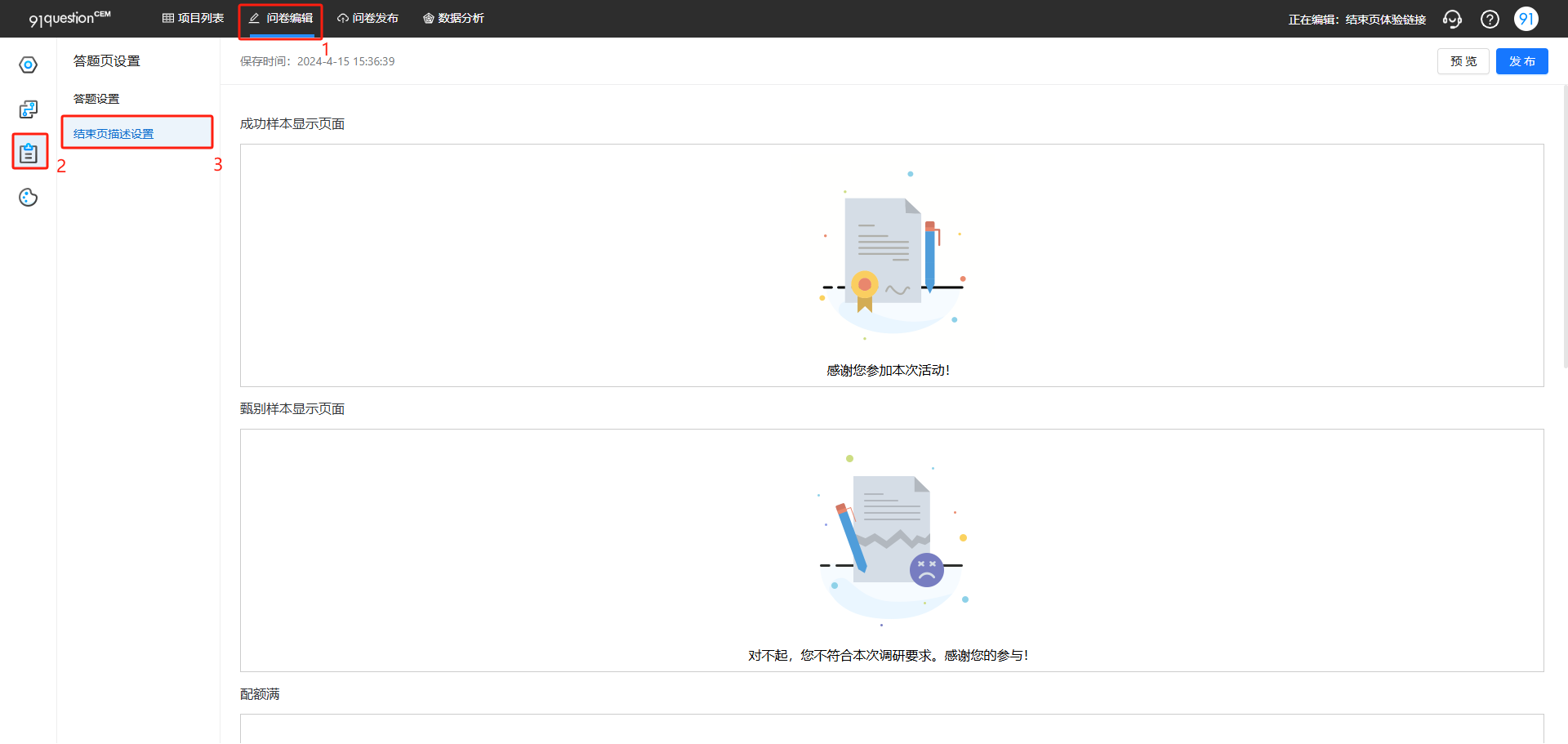Click the 甄别样本显示页面 heading
This screenshot has height=744, width=1568.
[x=292, y=409]
